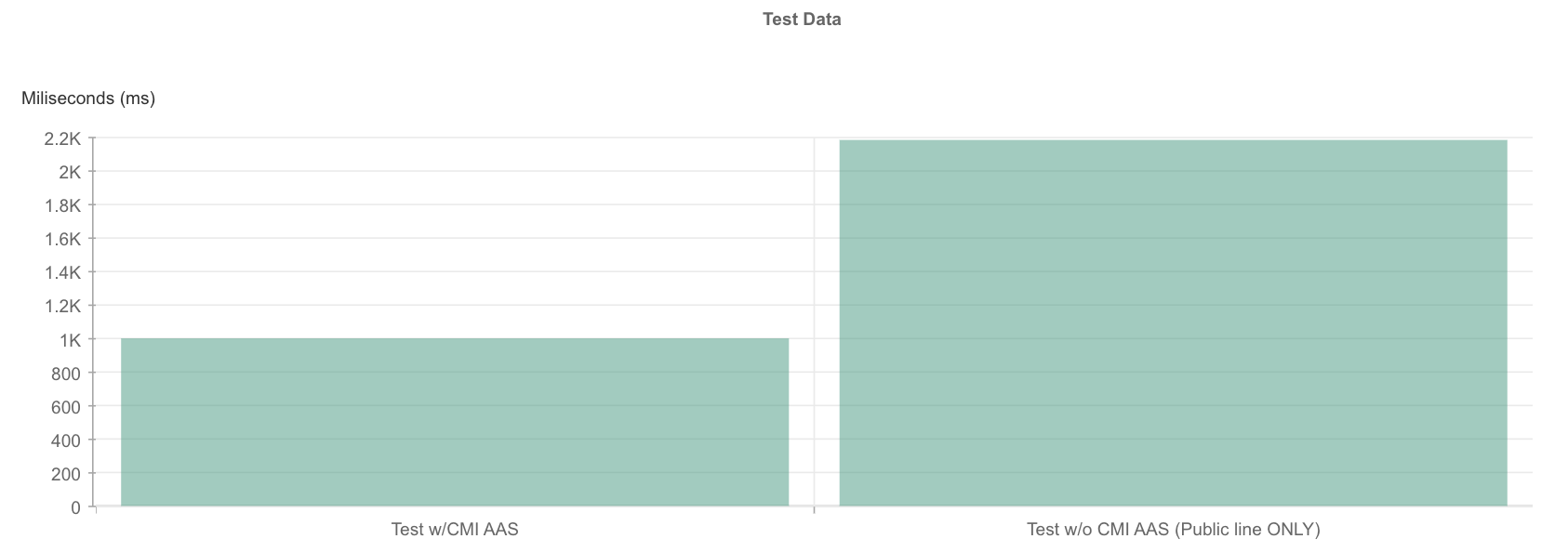
Task: Click empty plot area above first bar
Action: pos(455,238)
